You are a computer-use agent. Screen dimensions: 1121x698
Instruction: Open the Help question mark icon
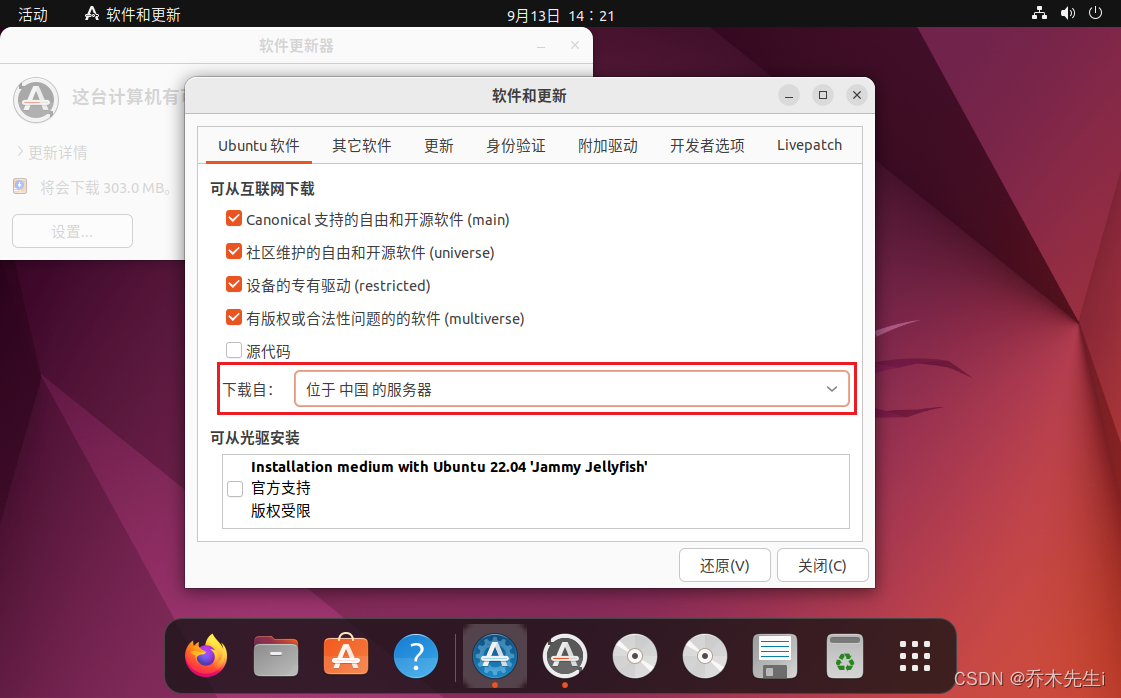[415, 656]
